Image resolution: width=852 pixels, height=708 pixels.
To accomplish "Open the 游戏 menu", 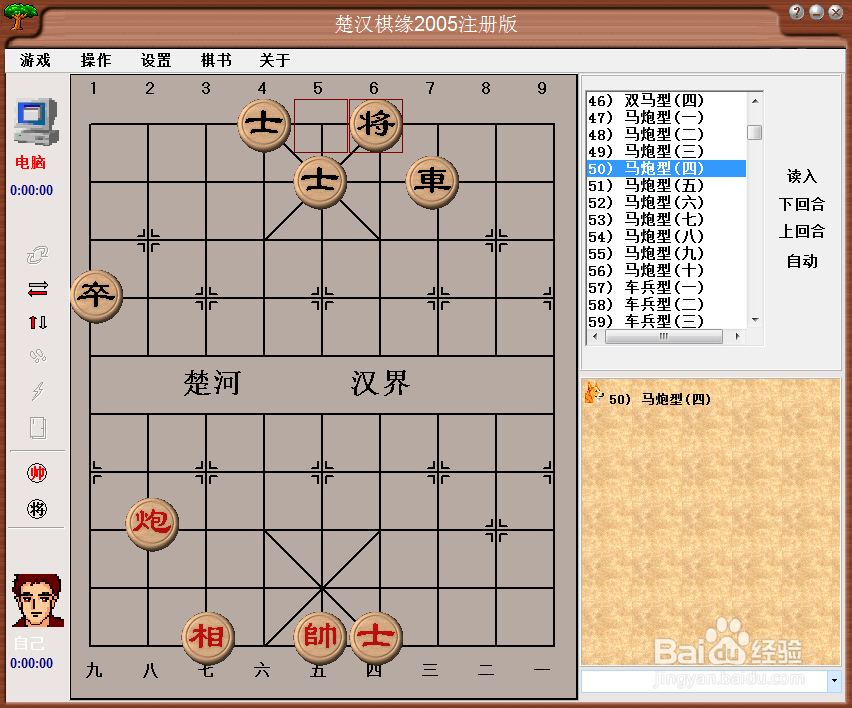I will point(35,60).
